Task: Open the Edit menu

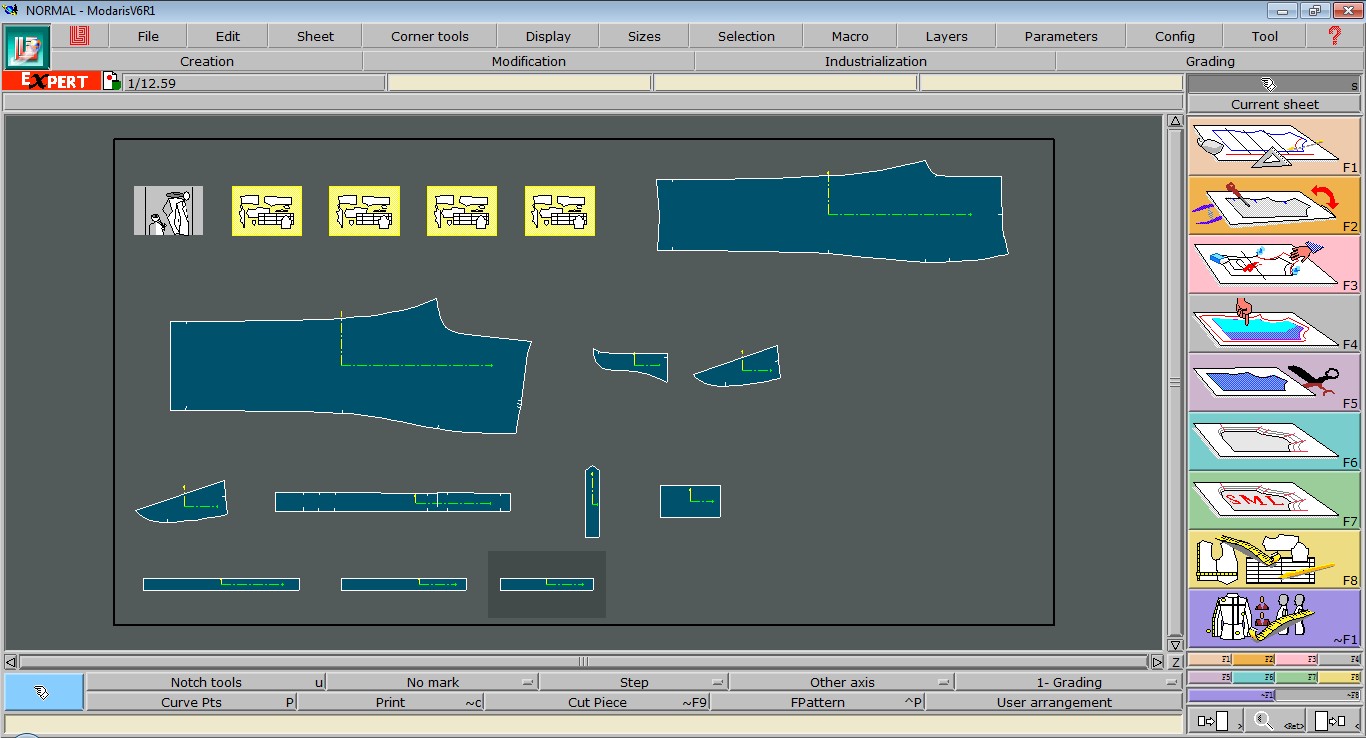Action: (228, 36)
